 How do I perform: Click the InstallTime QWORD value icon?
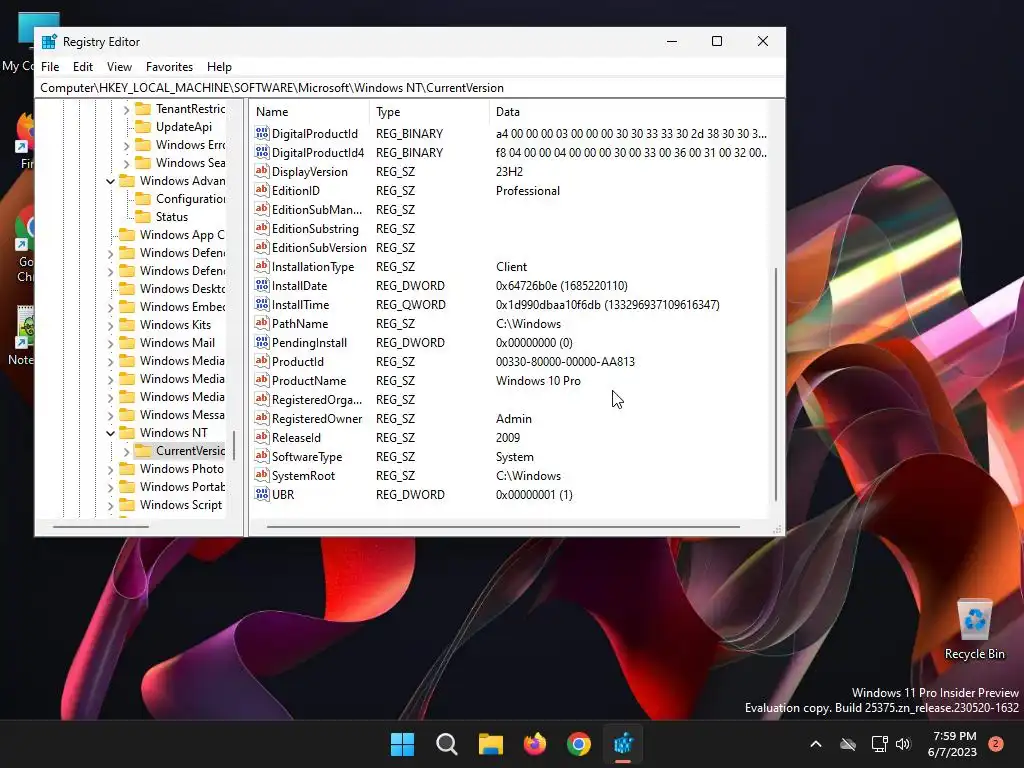point(262,304)
